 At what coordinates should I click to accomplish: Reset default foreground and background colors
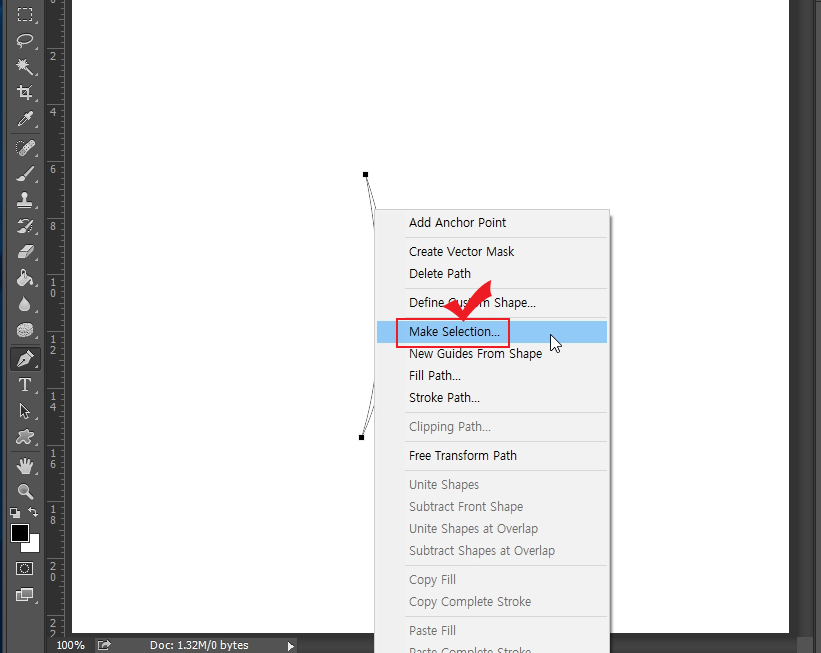(x=15, y=512)
